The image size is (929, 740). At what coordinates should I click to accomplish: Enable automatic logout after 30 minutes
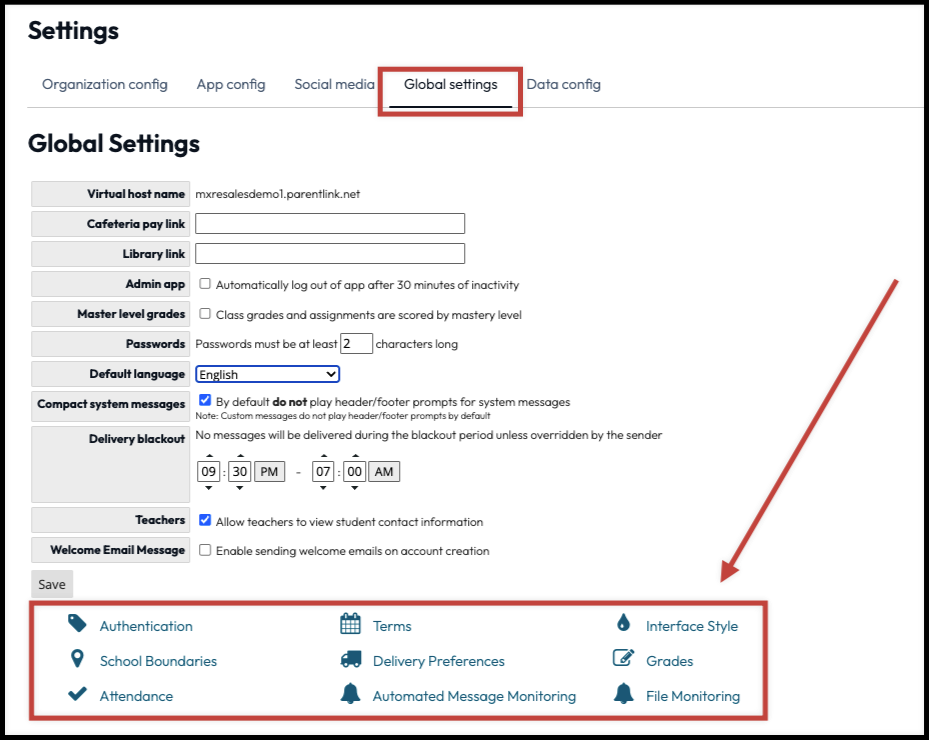coord(205,283)
